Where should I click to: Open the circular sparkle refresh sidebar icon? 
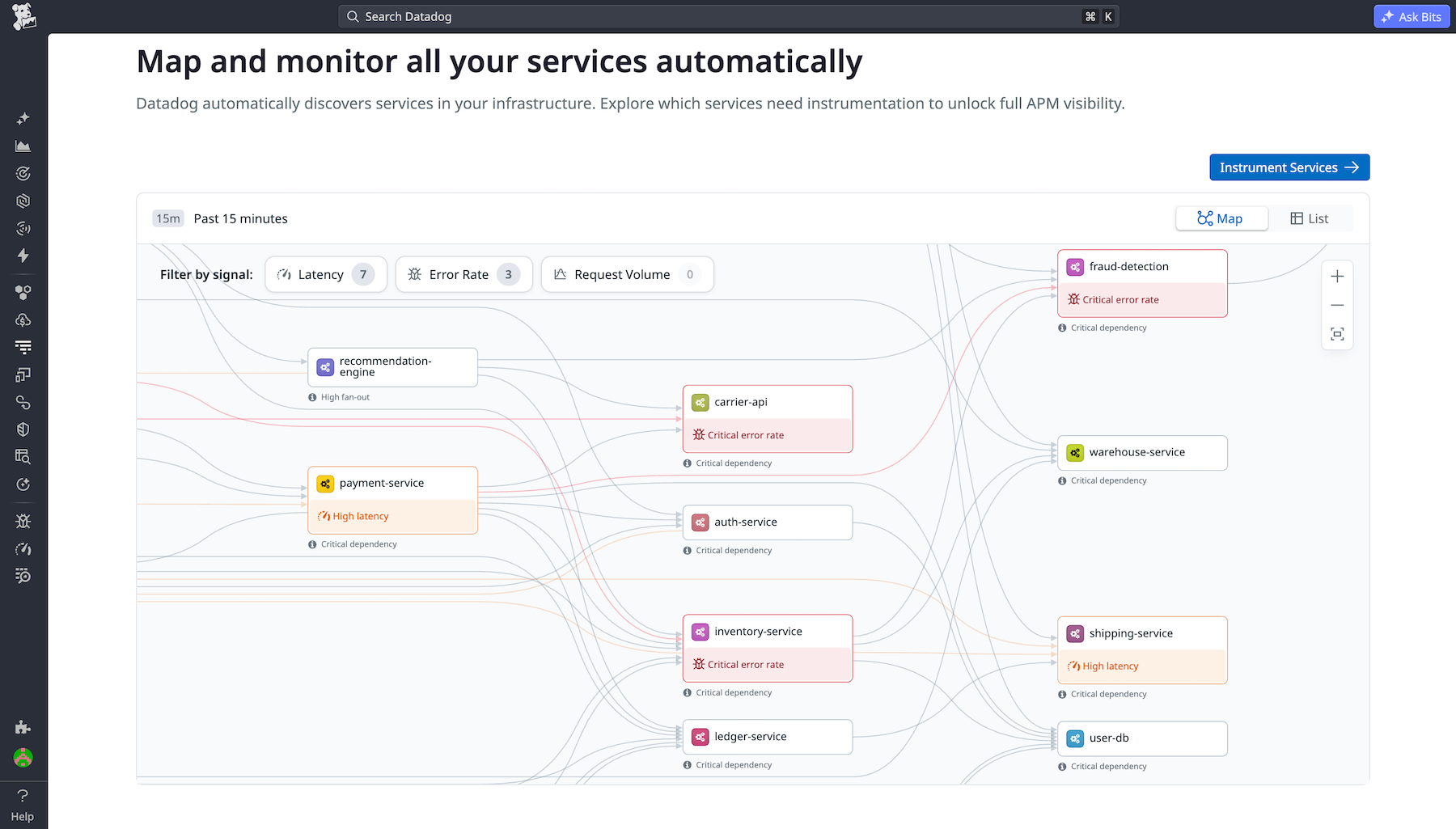click(23, 484)
